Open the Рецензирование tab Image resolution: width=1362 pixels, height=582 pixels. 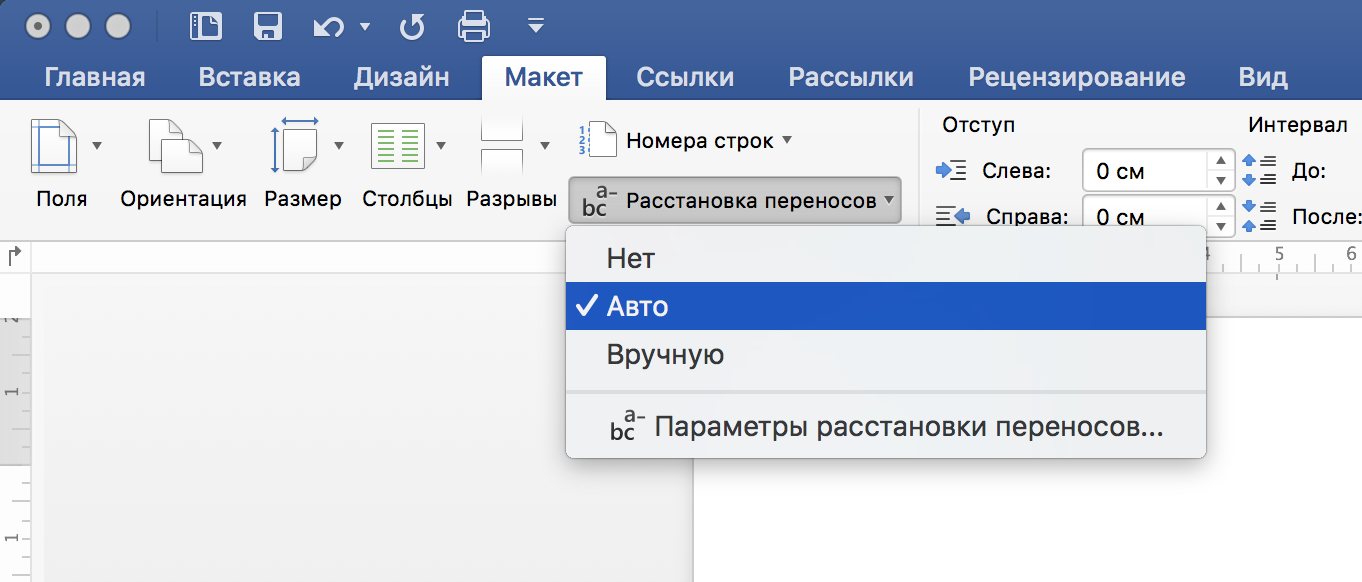pyautogui.click(x=1076, y=77)
